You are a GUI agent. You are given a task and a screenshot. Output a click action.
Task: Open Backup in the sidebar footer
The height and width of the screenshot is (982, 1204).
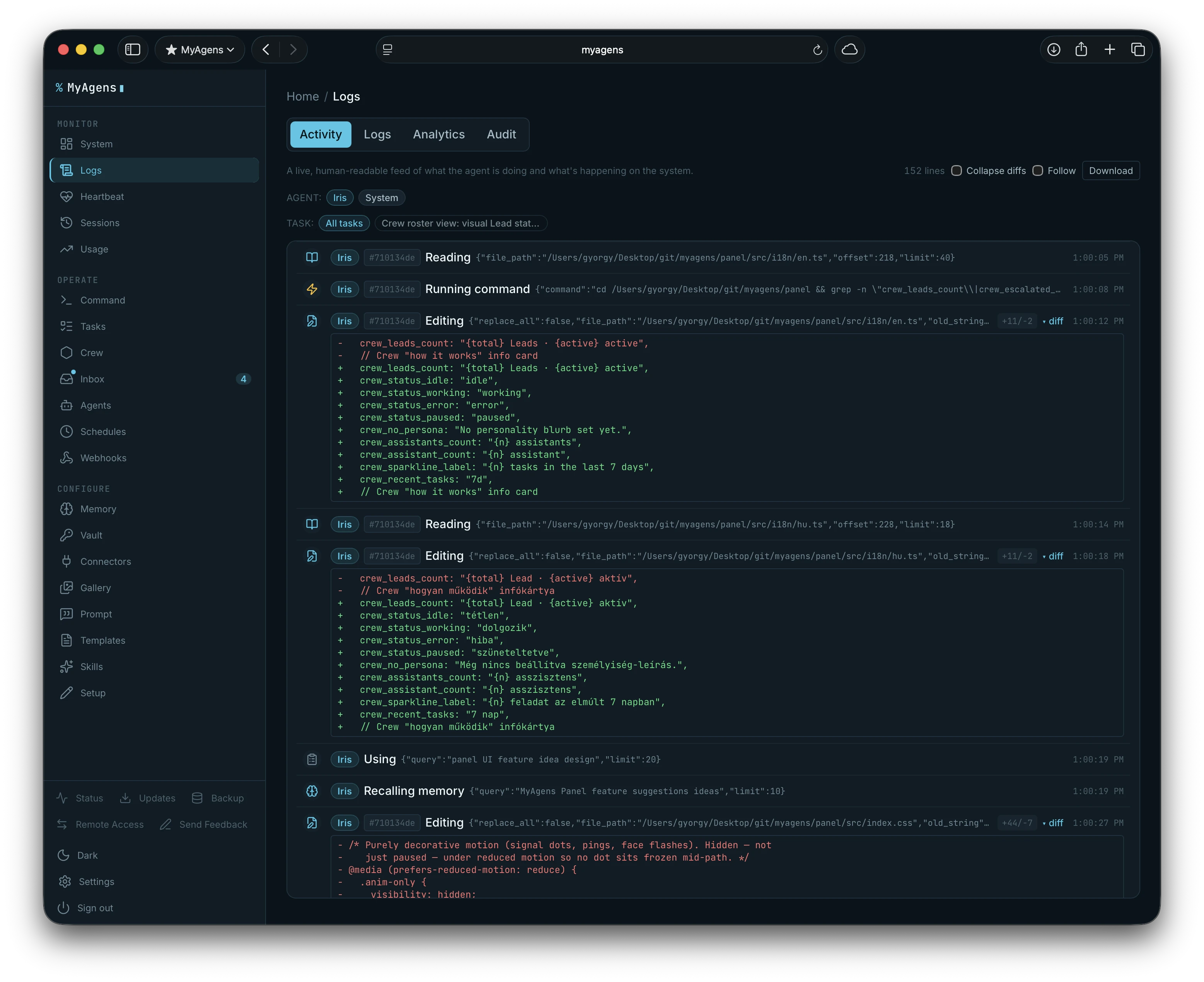coord(218,798)
